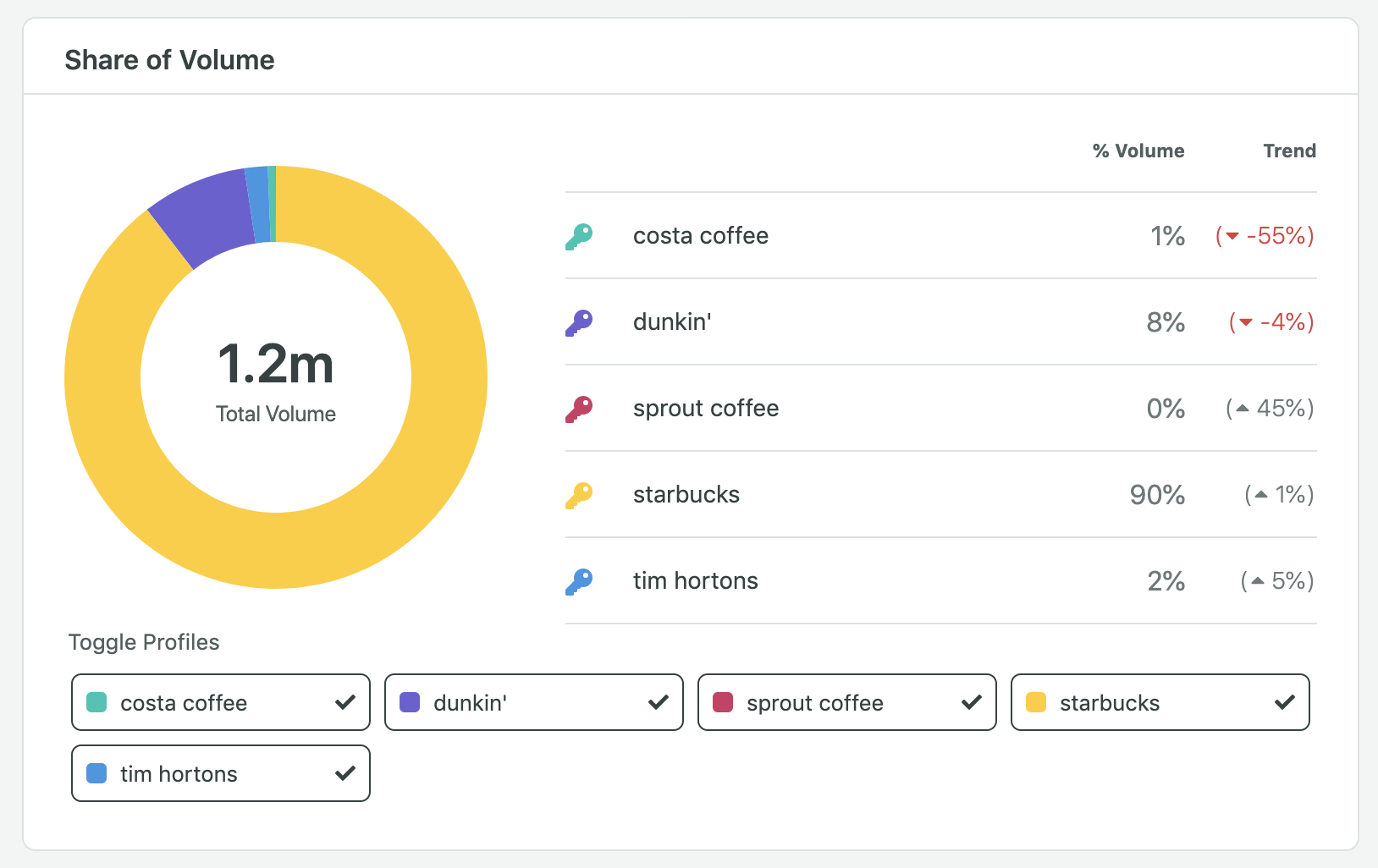Disable the sprout coffee profile toggle

[847, 702]
